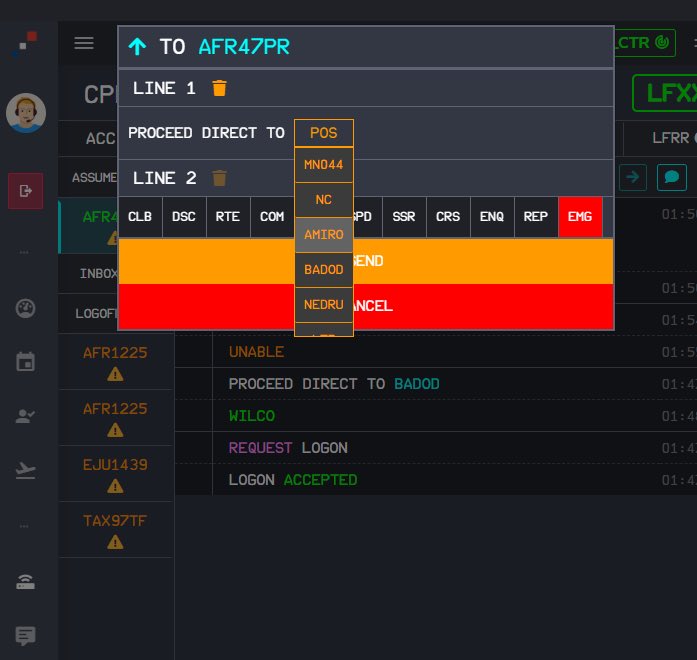697x660 pixels.
Task: Click the AFR47PR callsign in header
Action: [244, 47]
